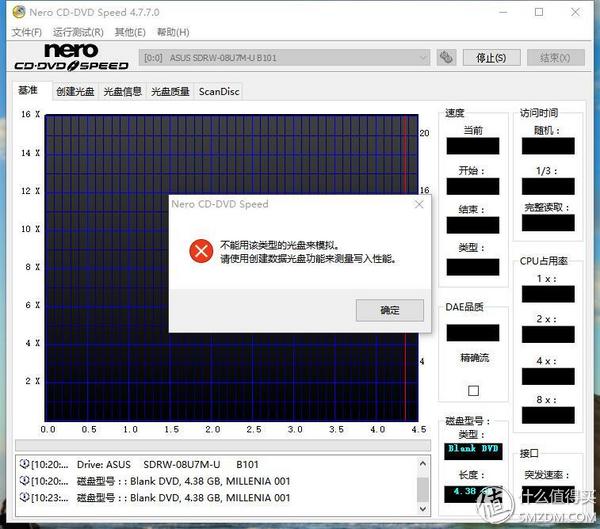Click the 开始 speed value field
The image size is (600, 529).
(x=473, y=186)
